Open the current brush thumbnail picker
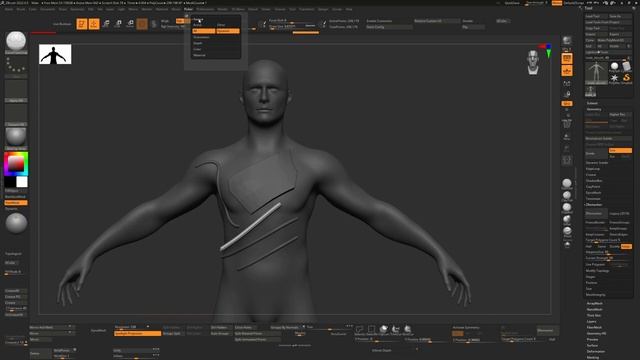Screen dimensions: 640x360 tap(16, 42)
